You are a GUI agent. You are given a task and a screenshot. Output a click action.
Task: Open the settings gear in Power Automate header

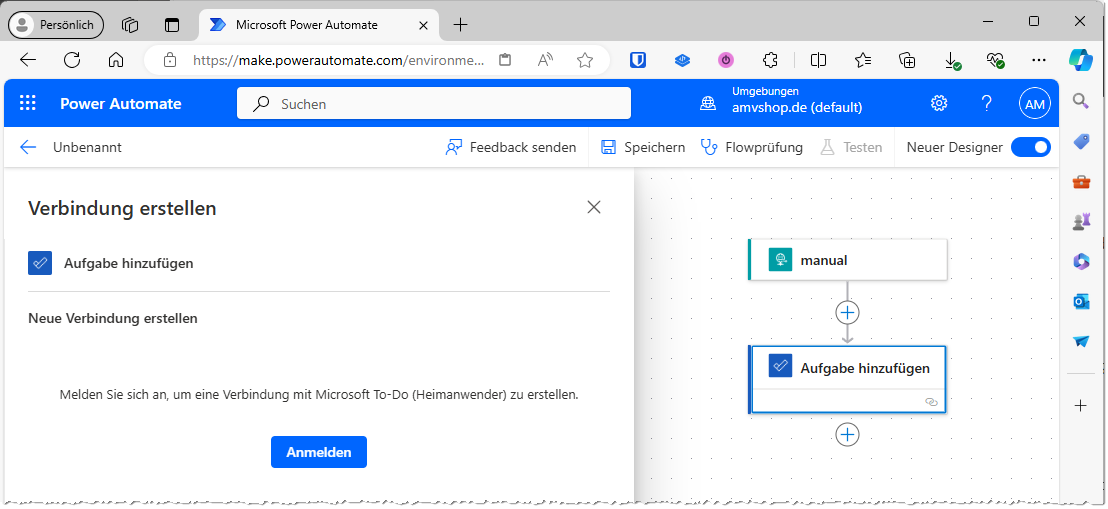938,104
